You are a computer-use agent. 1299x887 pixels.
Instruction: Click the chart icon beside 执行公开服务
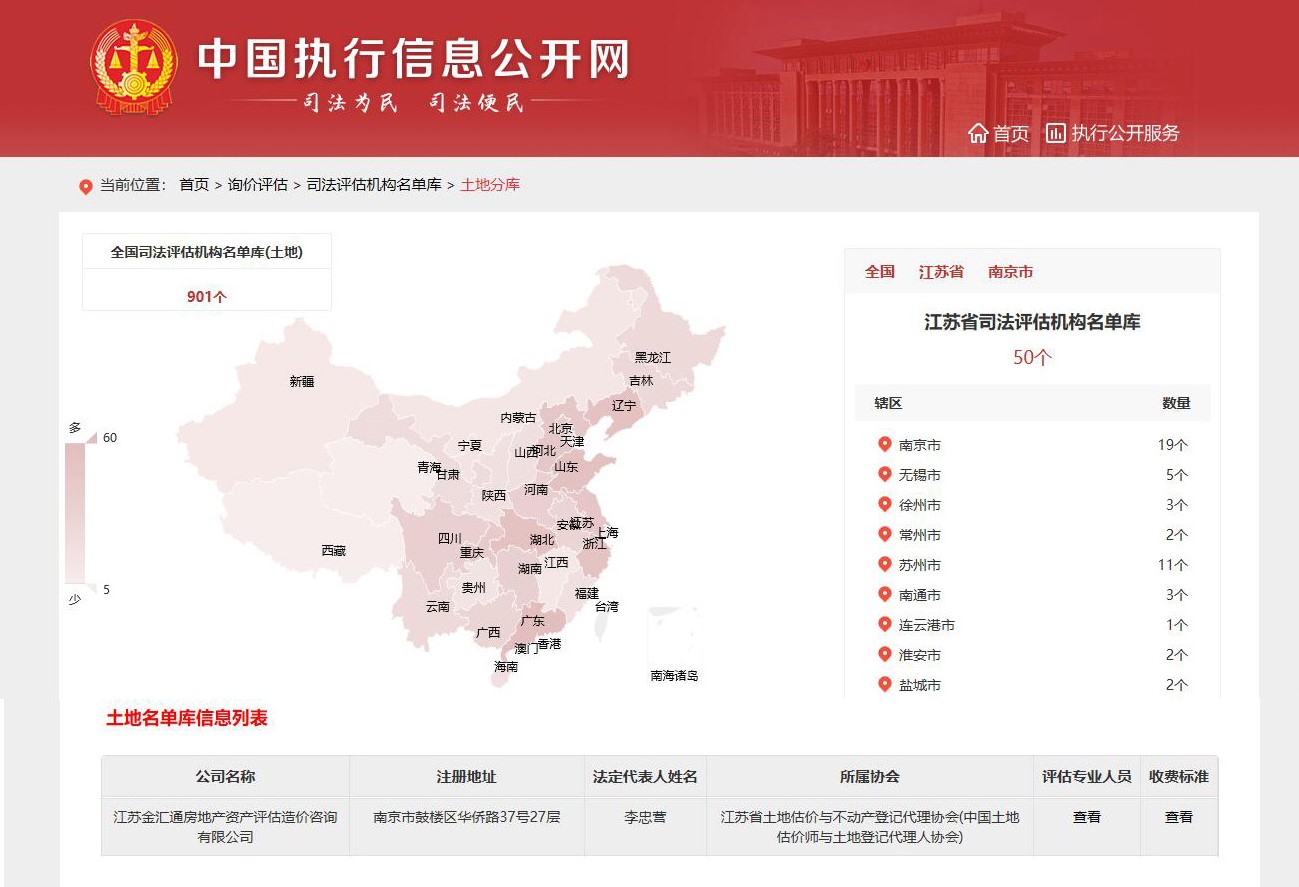point(1055,132)
